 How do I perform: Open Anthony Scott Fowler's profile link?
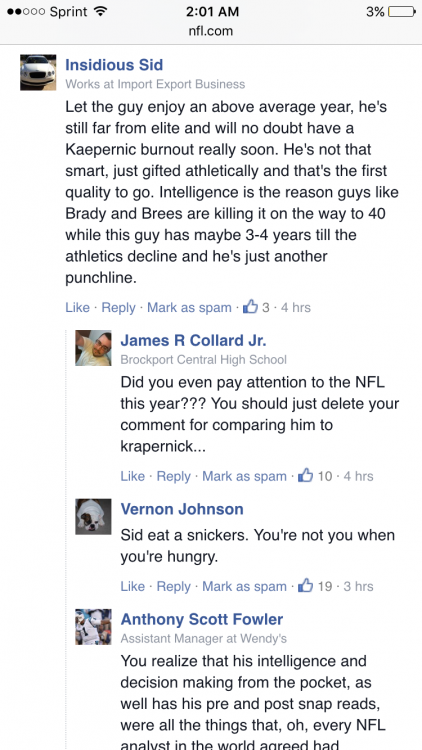coord(201,619)
